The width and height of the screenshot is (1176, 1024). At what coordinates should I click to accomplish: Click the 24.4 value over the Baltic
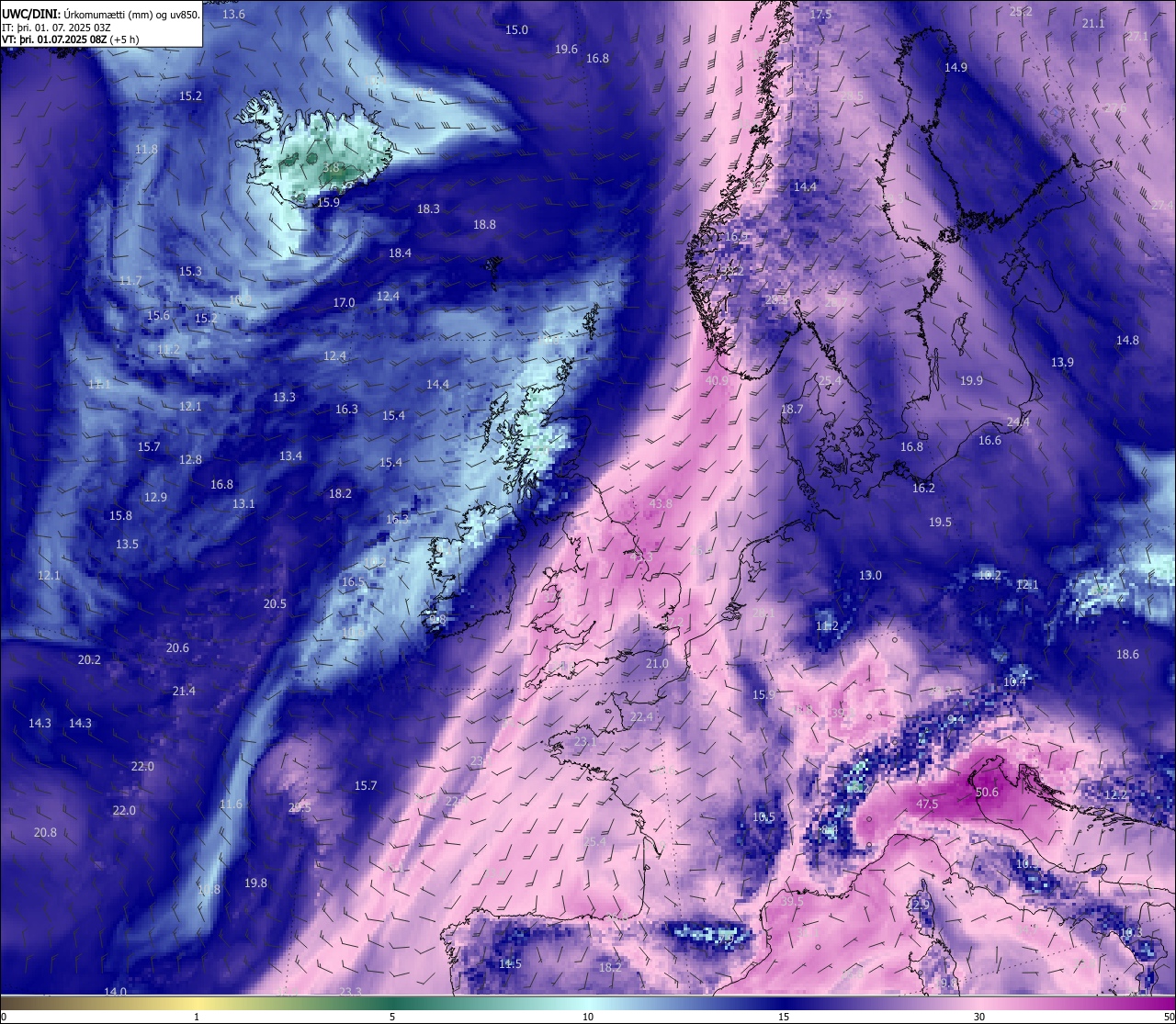(1018, 422)
